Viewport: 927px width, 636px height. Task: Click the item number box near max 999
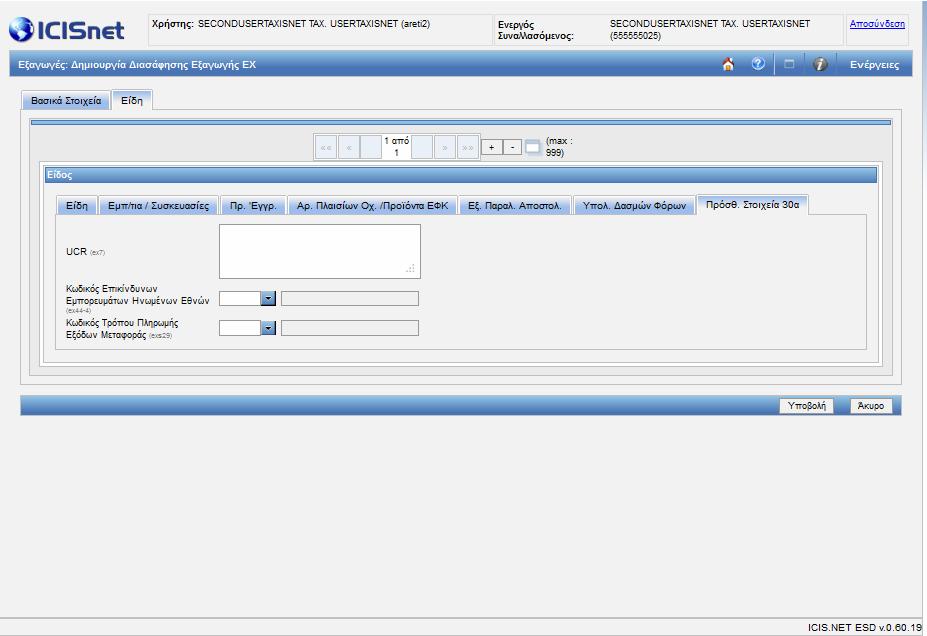pos(533,147)
